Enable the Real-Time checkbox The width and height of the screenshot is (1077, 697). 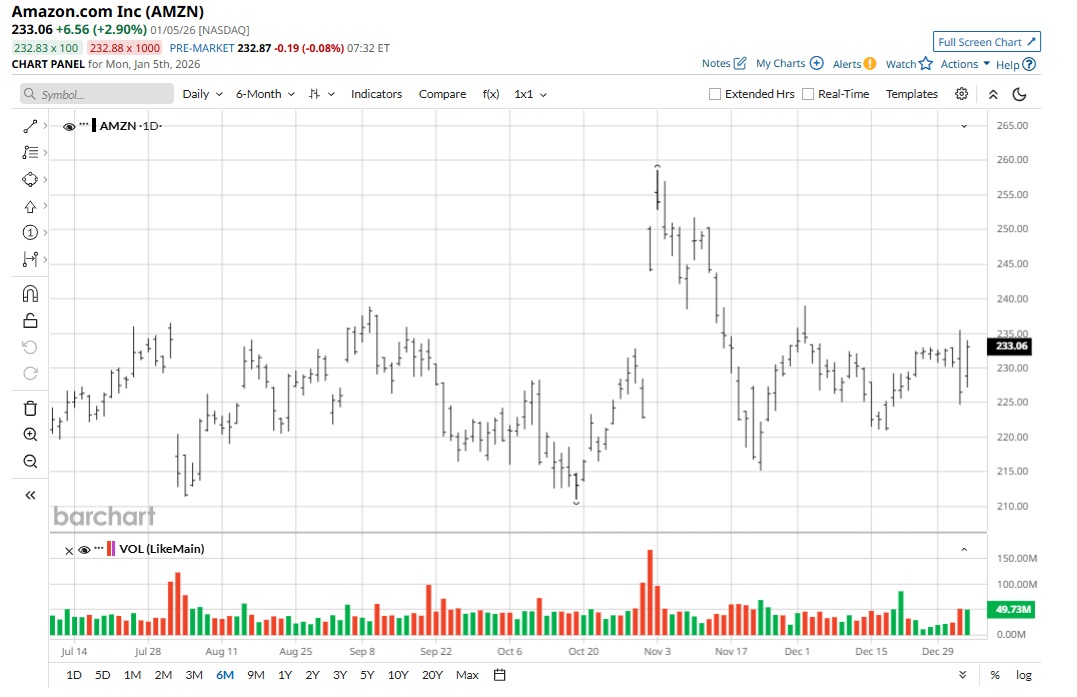click(x=808, y=94)
